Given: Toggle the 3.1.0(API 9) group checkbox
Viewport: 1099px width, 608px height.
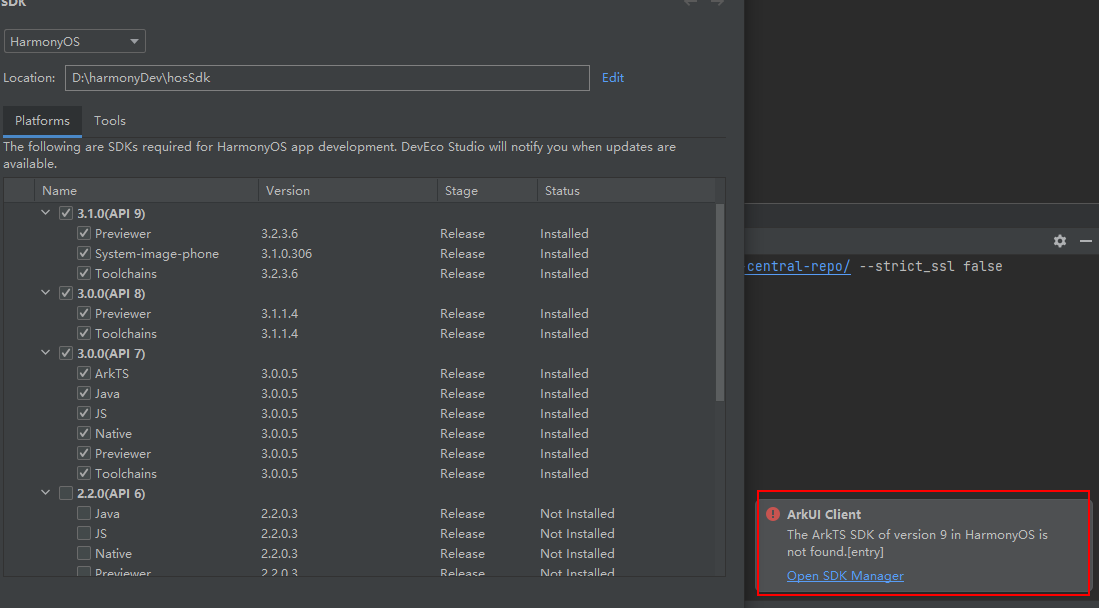Looking at the screenshot, I should [66, 213].
